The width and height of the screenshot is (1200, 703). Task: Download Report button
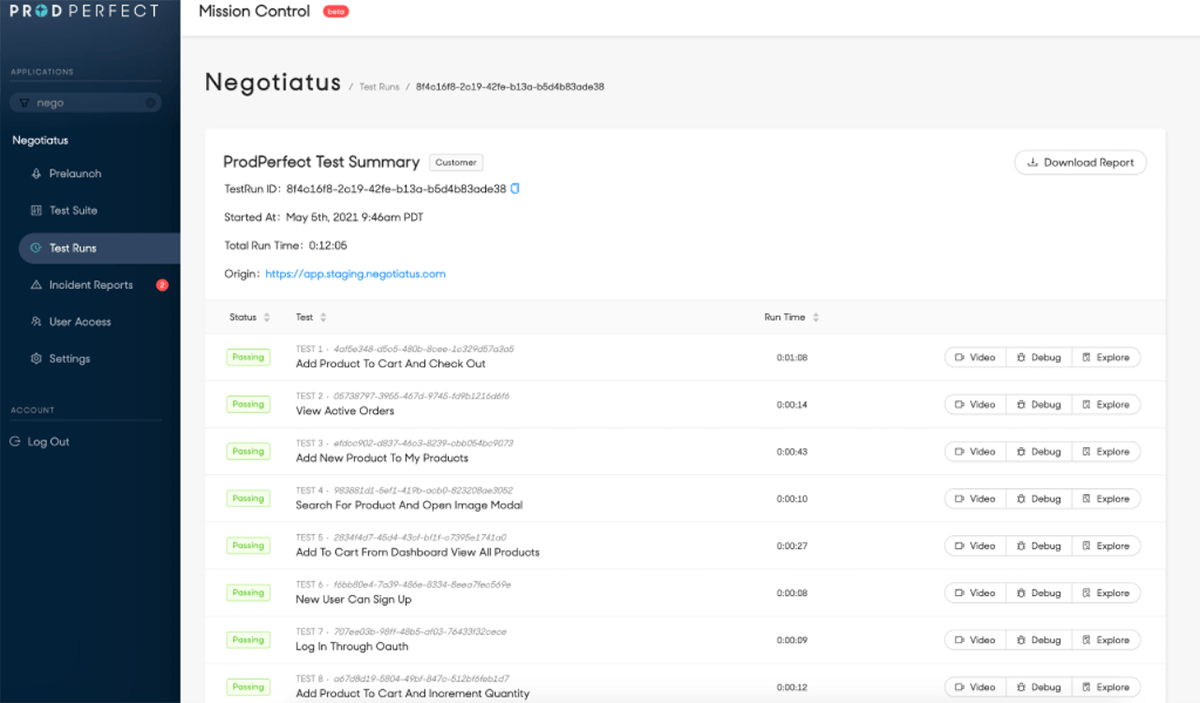1080,162
